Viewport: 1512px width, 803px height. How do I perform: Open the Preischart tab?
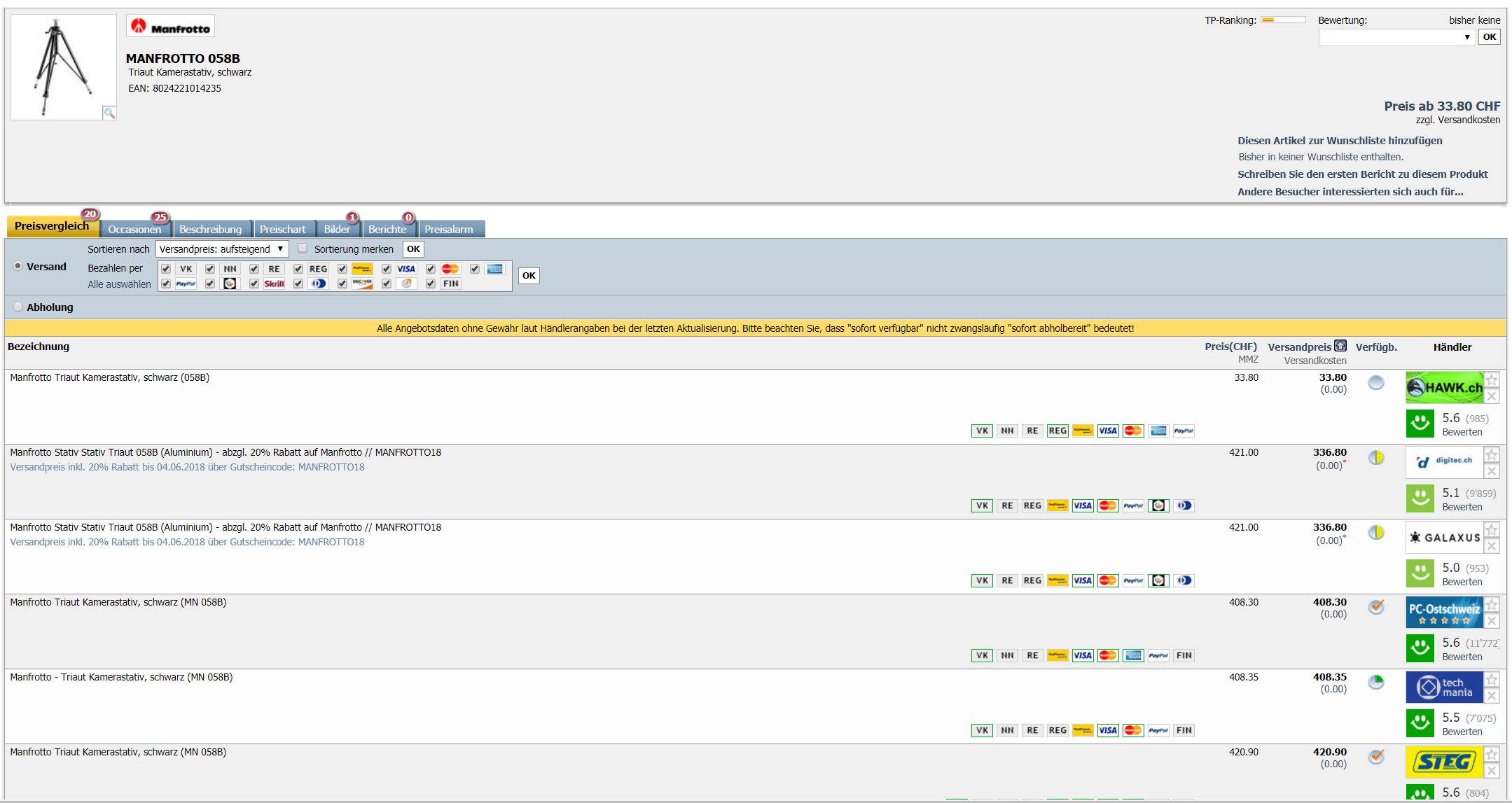282,229
